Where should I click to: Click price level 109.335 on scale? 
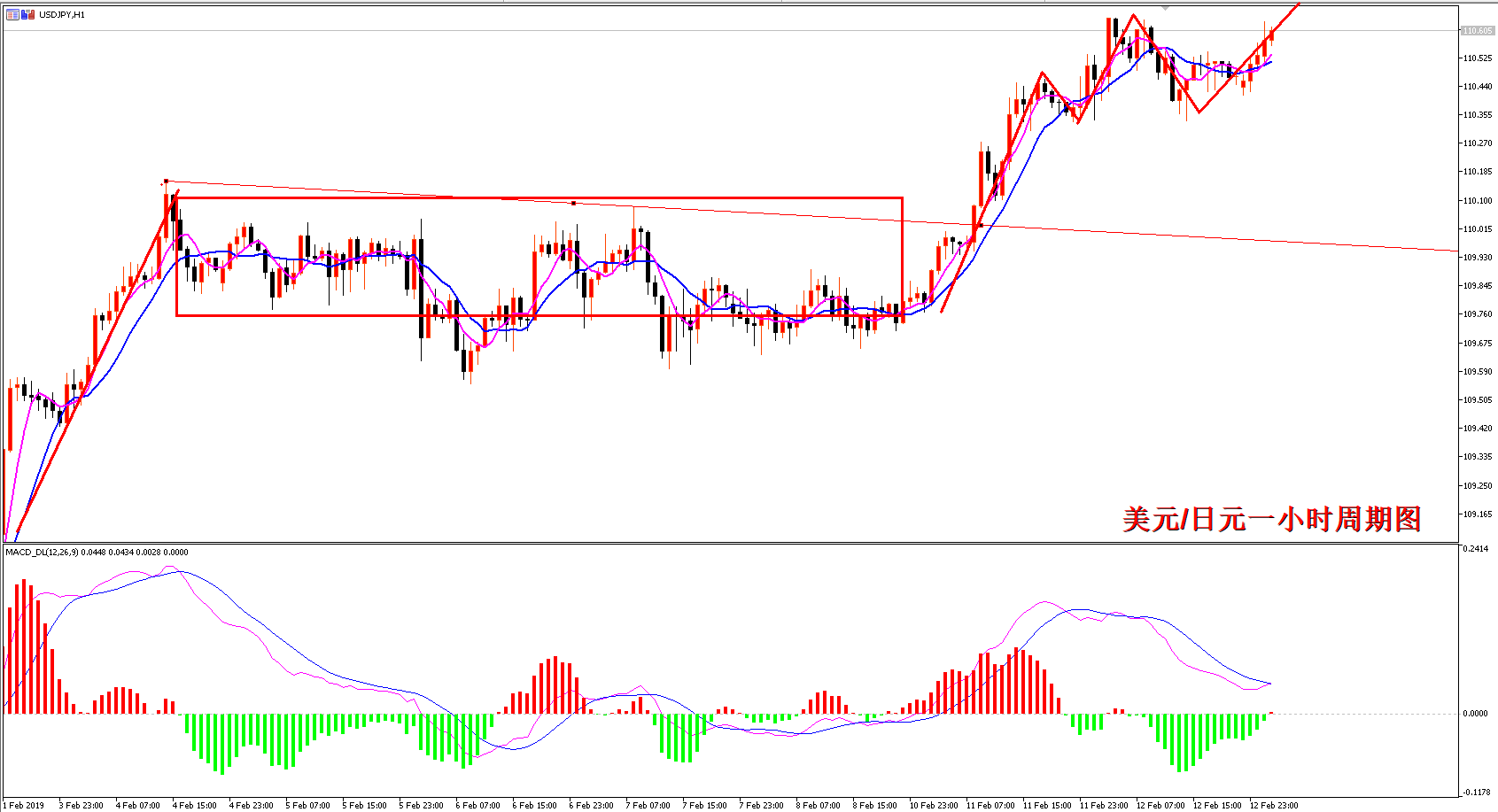coord(1477,457)
